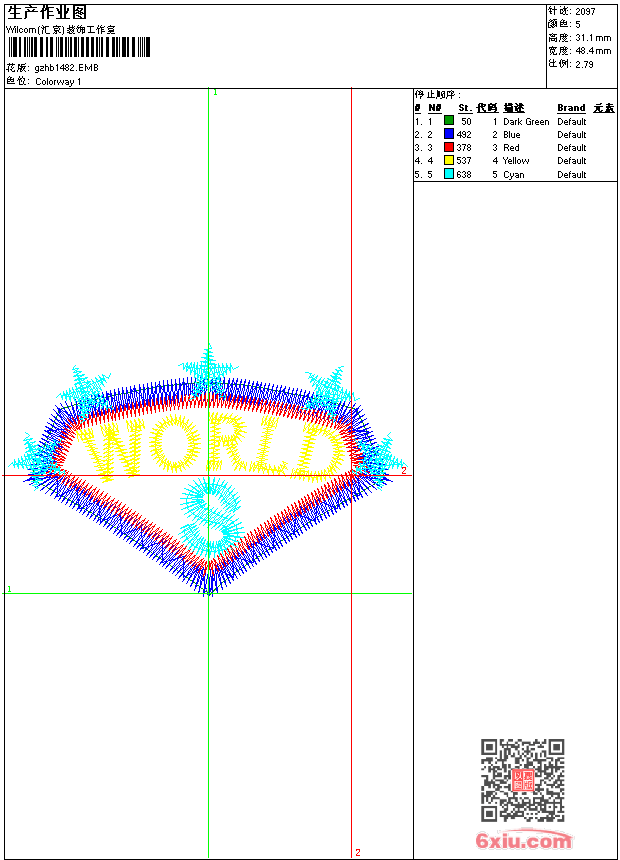Image resolution: width=620 pixels, height=860 pixels.
Task: Click the '停止顺序' heading
Action: click(x=437, y=95)
